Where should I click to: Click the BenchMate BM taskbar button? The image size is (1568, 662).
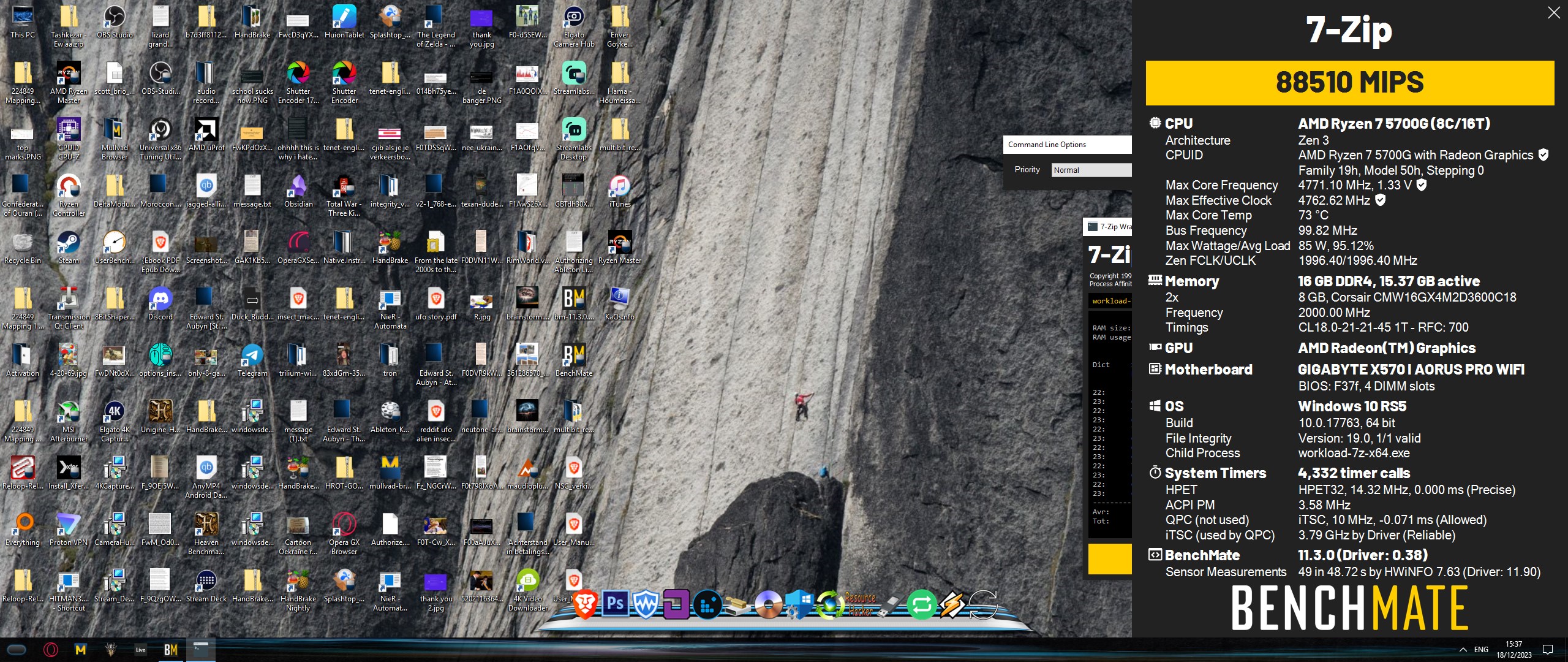170,650
